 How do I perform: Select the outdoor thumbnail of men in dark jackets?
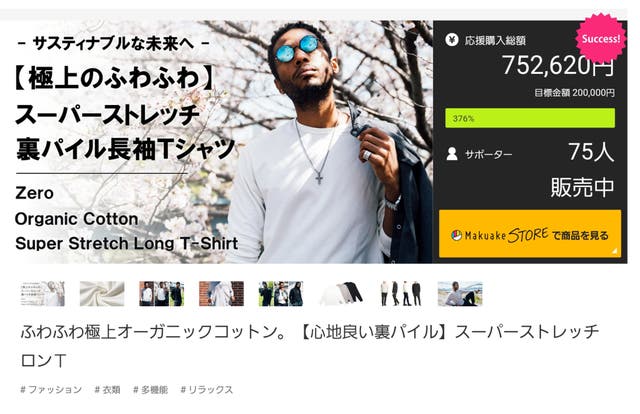tap(281, 294)
